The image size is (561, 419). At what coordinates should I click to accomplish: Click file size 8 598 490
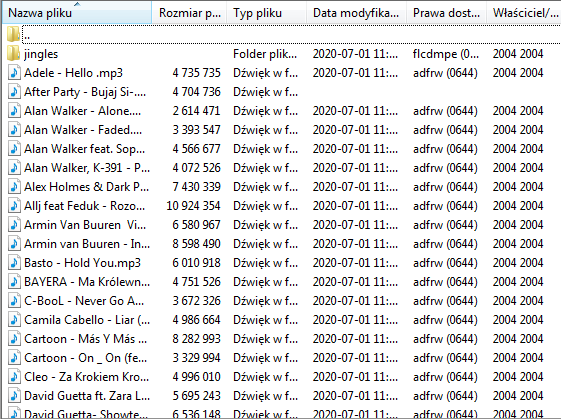coord(196,244)
